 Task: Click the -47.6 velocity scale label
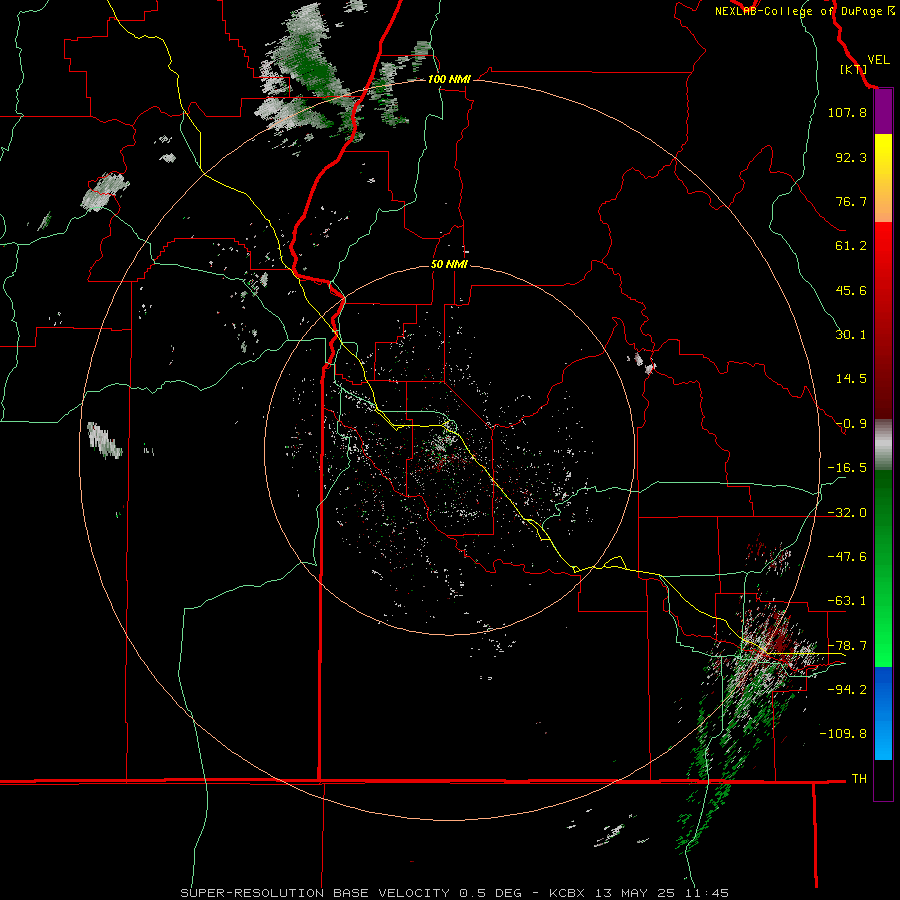(x=847, y=557)
